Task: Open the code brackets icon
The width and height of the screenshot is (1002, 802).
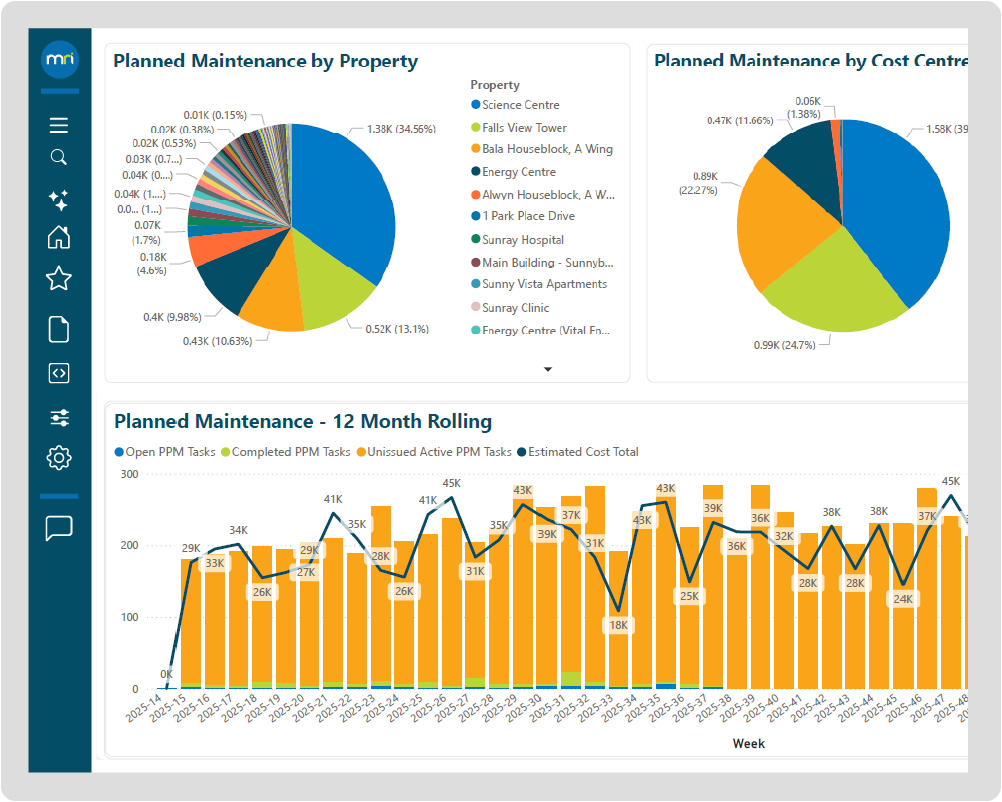Action: tap(59, 373)
